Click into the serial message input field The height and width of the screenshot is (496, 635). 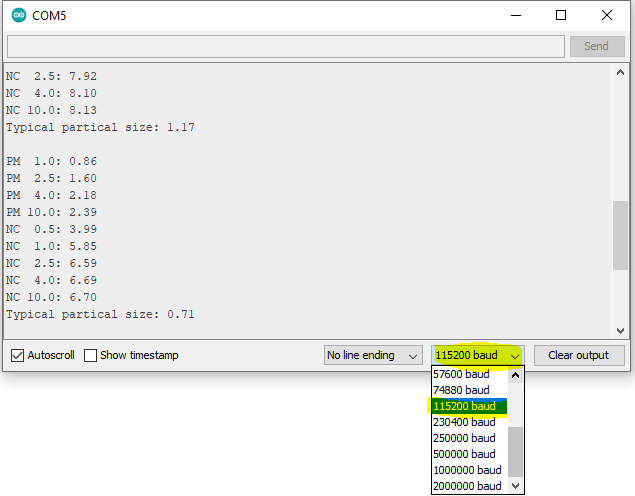pyautogui.click(x=286, y=46)
